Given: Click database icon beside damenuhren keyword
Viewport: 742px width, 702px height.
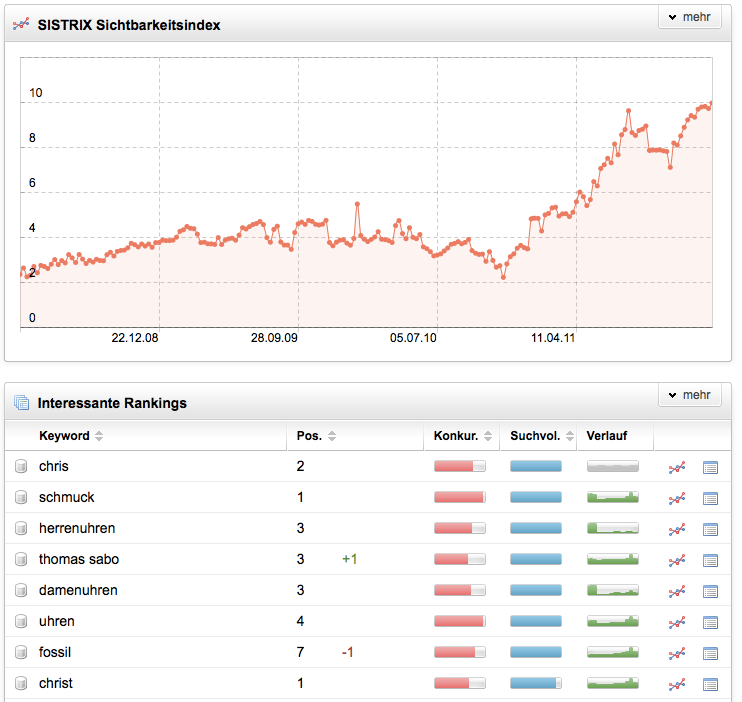Looking at the screenshot, I should click(x=21, y=591).
